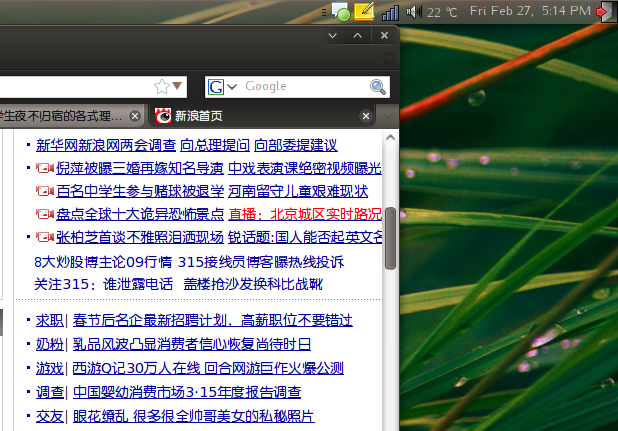Screen dimensions: 618x431
Task: Open the list-all-tabs dropdown arrow
Action: click(x=388, y=115)
